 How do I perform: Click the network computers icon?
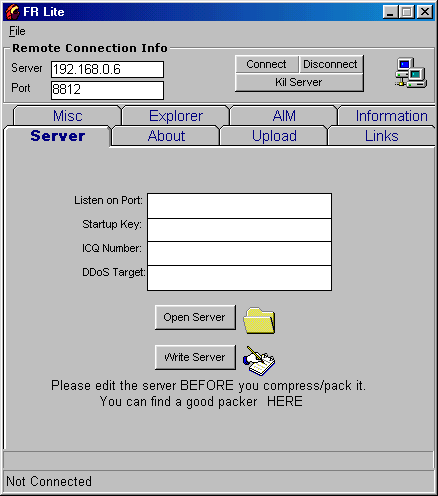(x=411, y=73)
